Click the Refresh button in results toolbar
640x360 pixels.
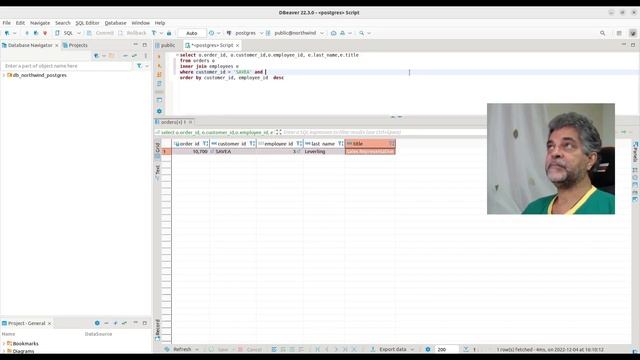click(178, 349)
